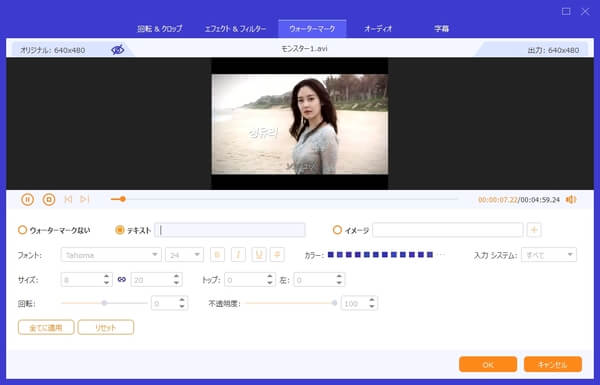The image size is (600, 385).
Task: Jump to previous frame
Action: (x=68, y=199)
